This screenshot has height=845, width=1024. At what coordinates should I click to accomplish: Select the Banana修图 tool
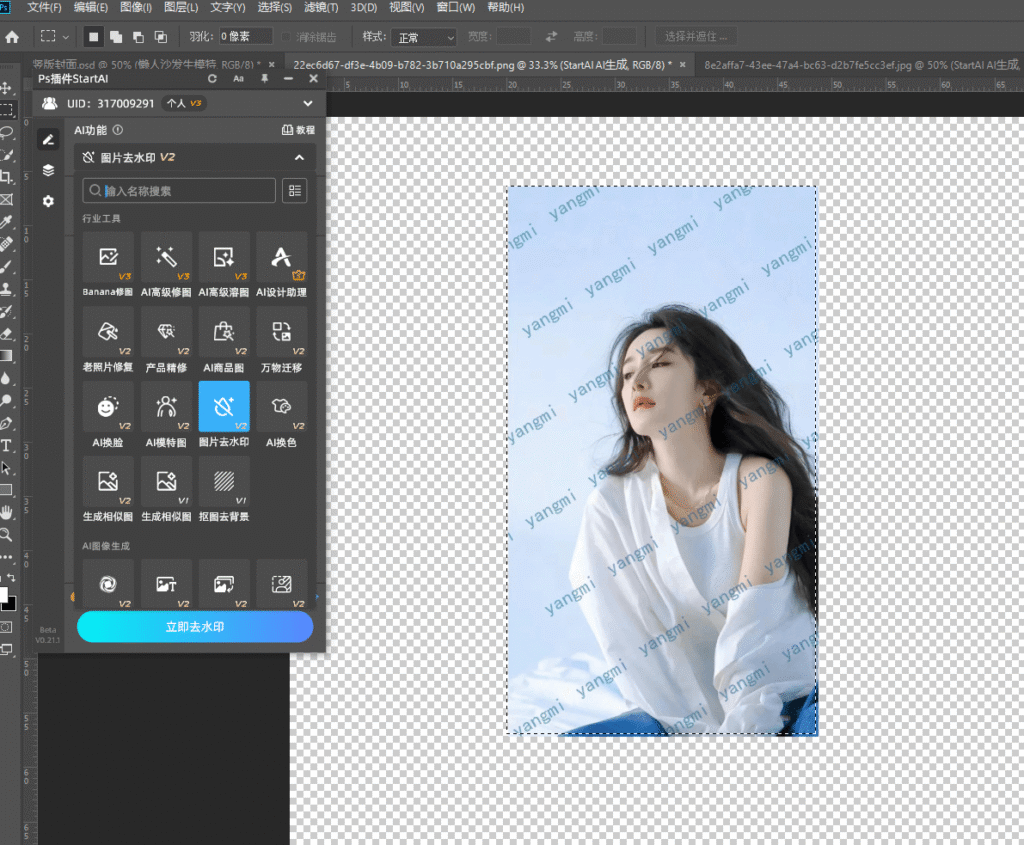point(108,258)
